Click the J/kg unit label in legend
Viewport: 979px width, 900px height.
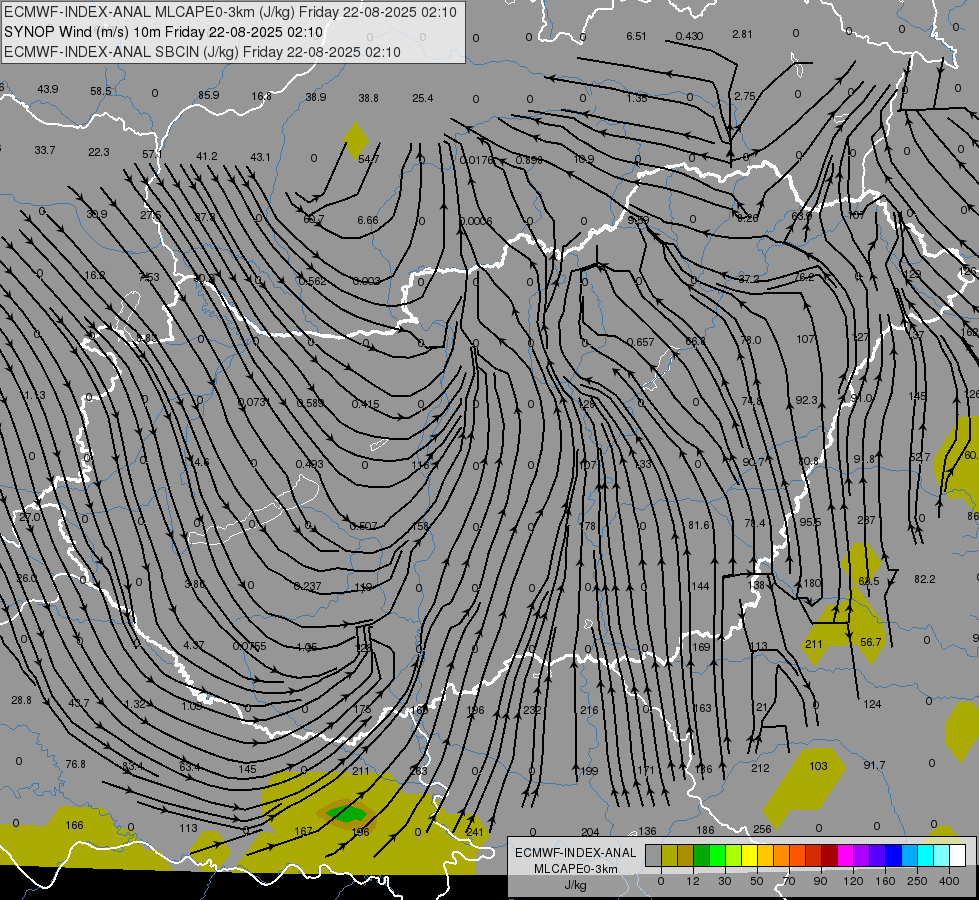[576, 885]
